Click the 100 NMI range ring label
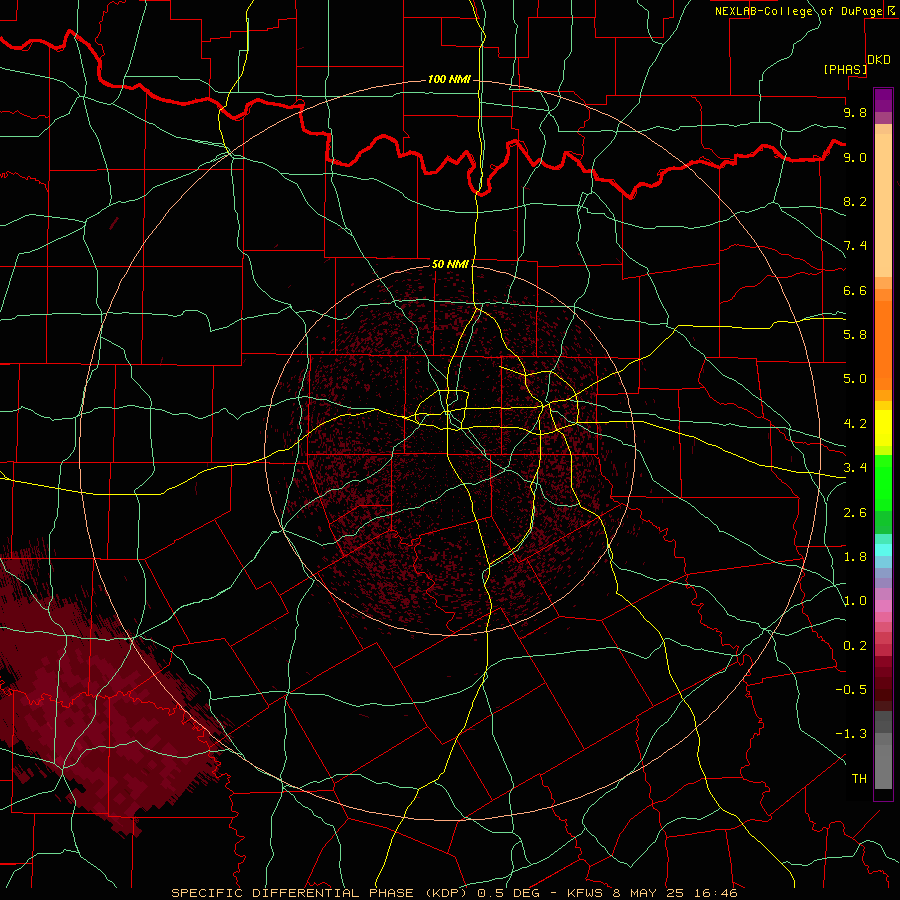Image resolution: width=900 pixels, height=900 pixels. 449,79
